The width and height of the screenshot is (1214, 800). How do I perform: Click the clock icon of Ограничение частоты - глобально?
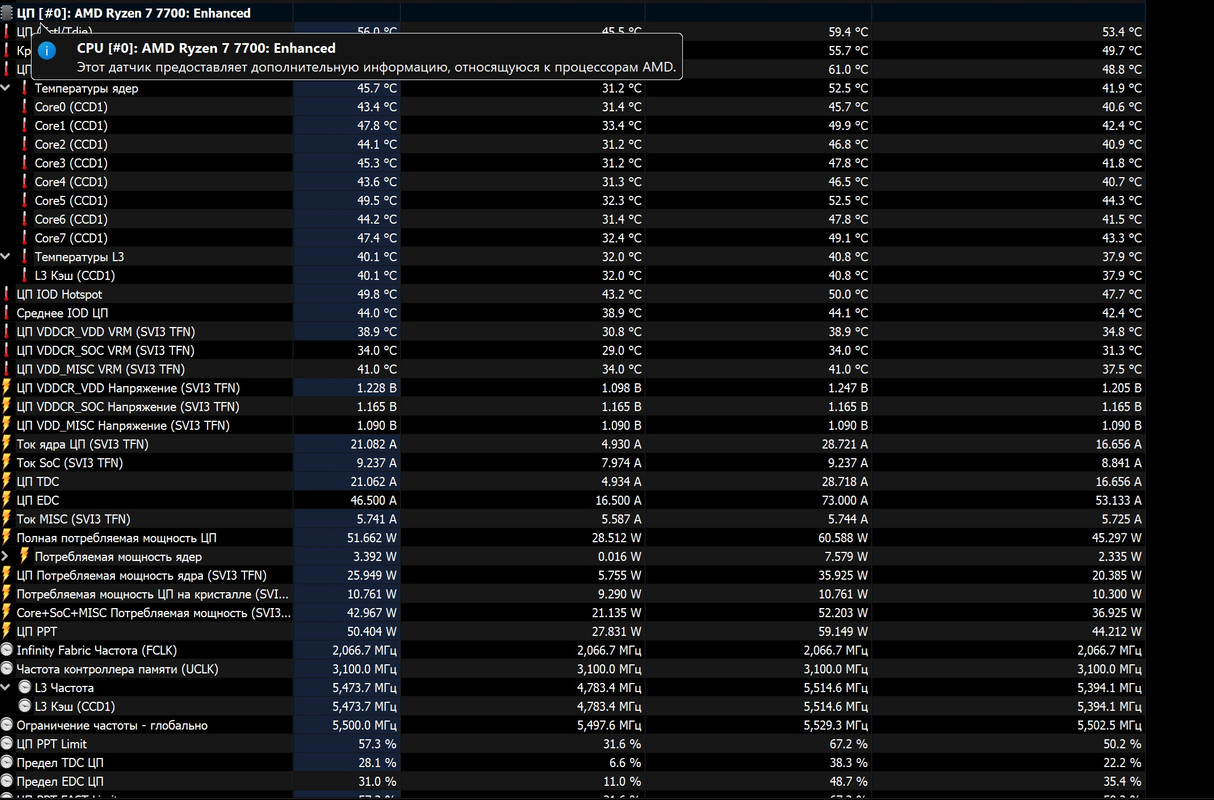click(x=7, y=725)
